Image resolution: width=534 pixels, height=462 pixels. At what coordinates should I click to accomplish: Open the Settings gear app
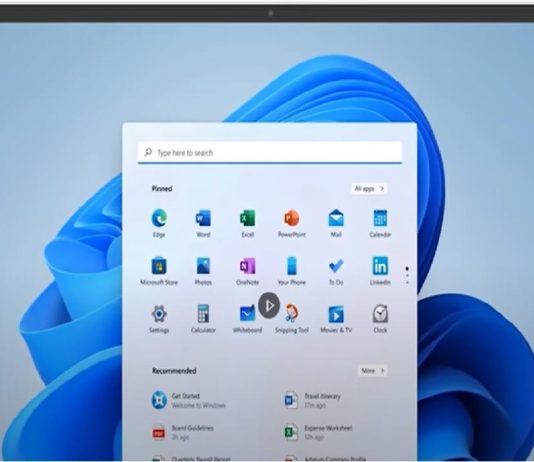point(159,314)
